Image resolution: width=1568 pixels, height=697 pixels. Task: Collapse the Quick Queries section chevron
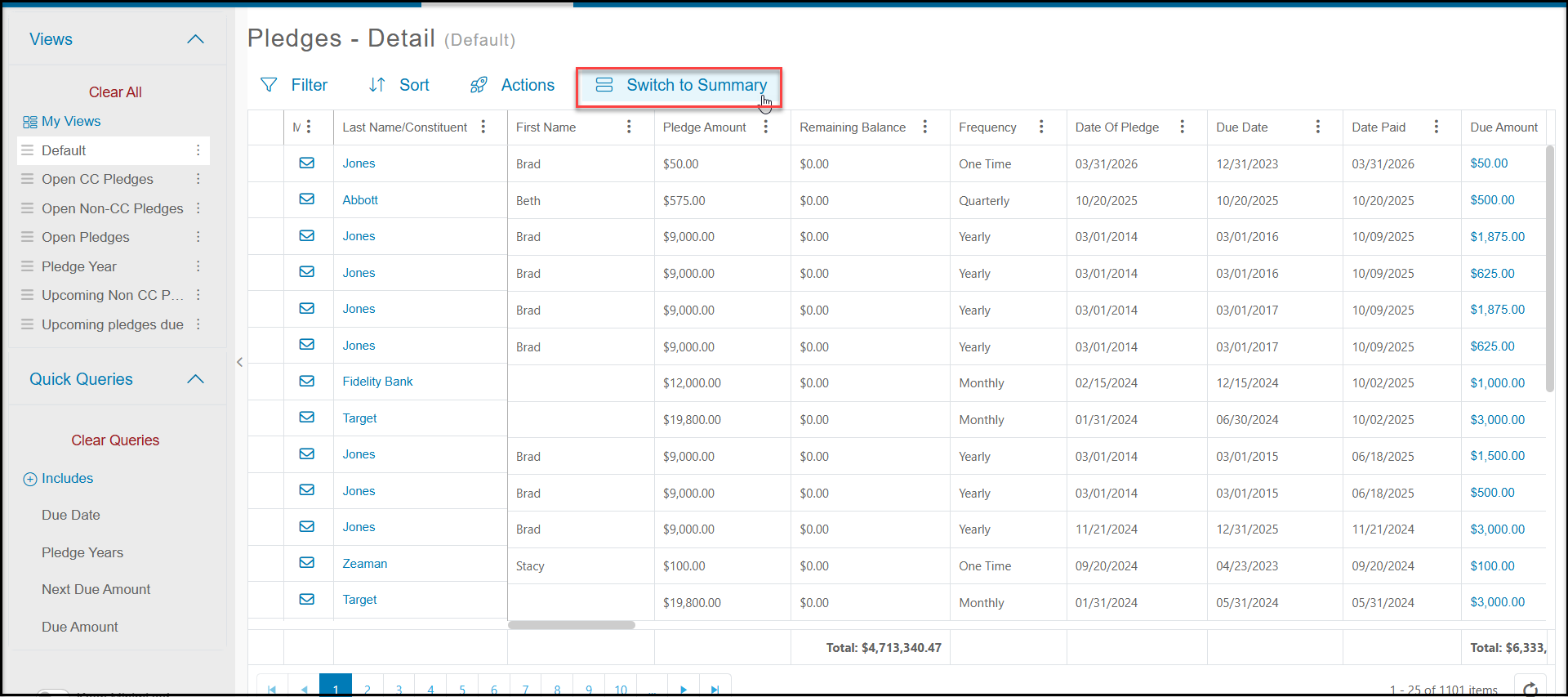coord(195,379)
